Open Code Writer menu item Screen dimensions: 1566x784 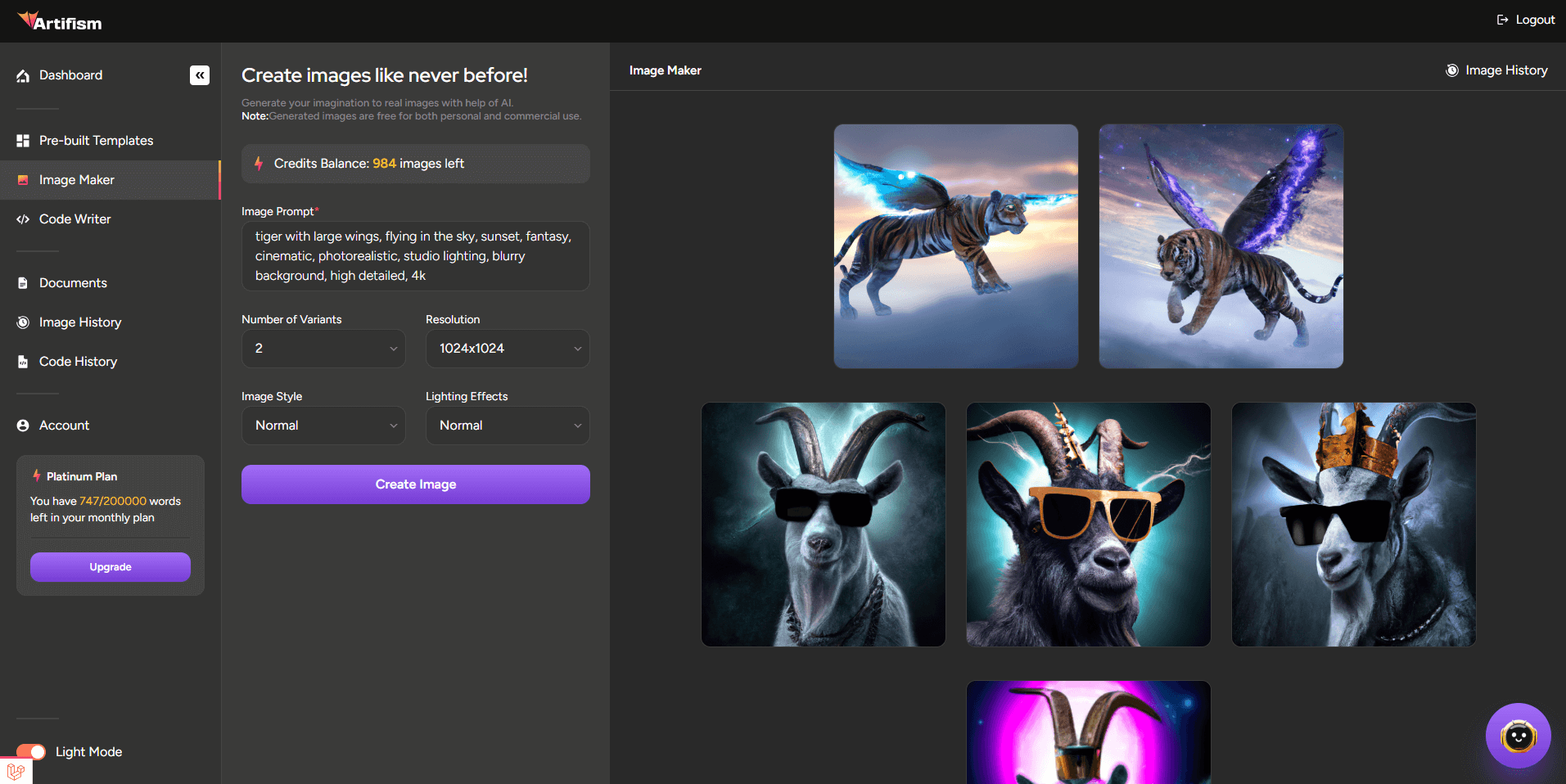click(x=110, y=219)
